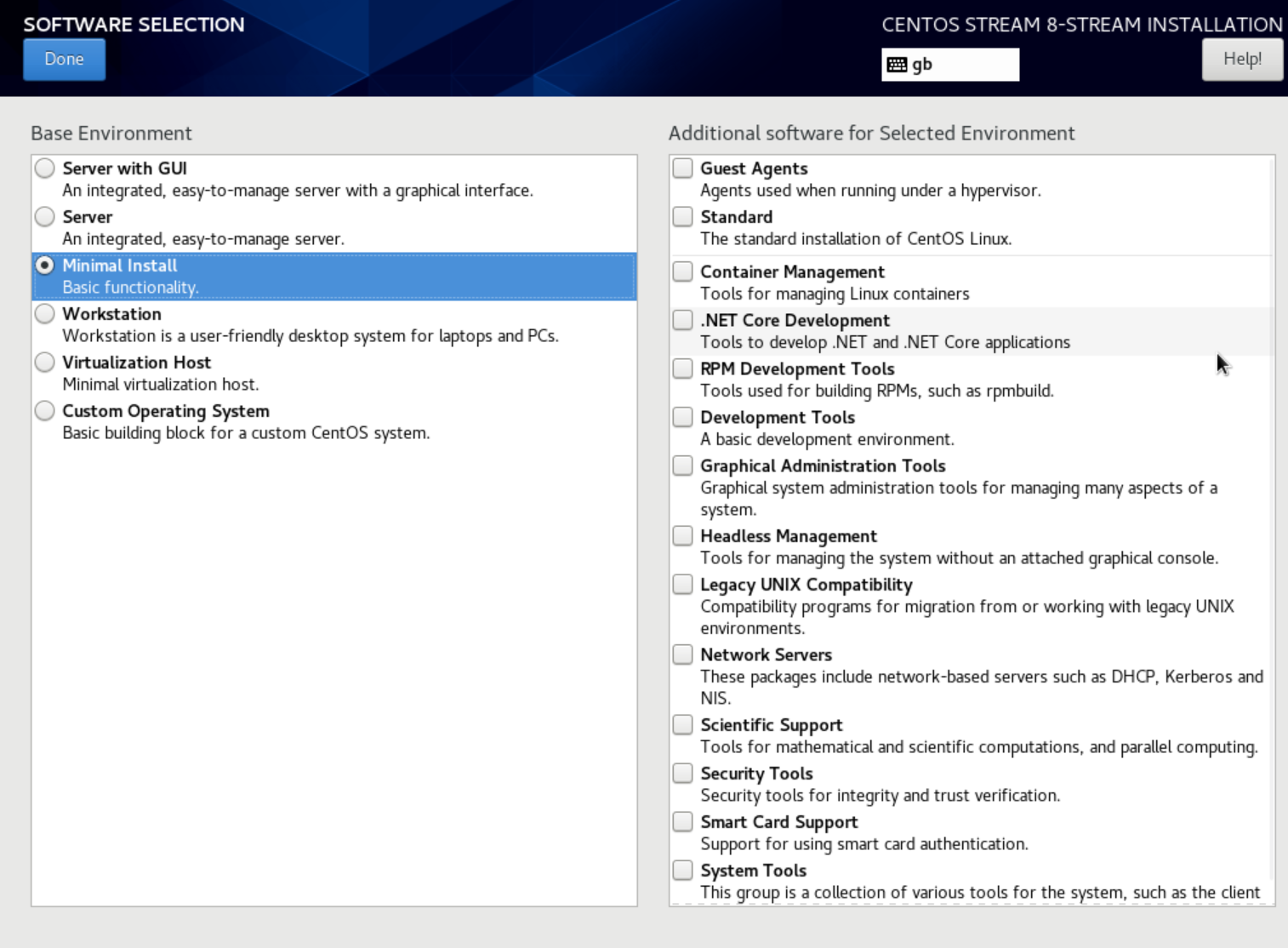
Task: Enable Container Management tools
Action: 683,271
